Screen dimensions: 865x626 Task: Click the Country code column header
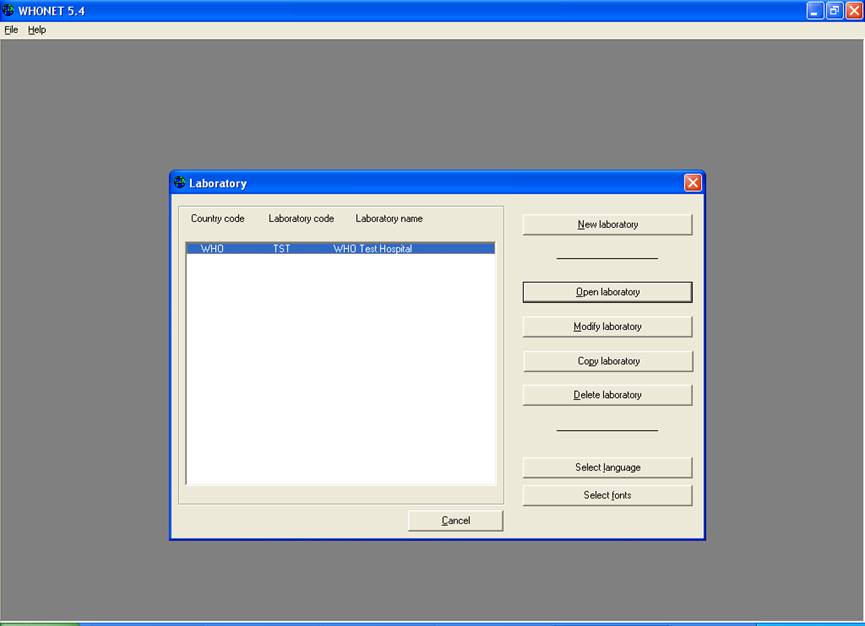[x=217, y=218]
